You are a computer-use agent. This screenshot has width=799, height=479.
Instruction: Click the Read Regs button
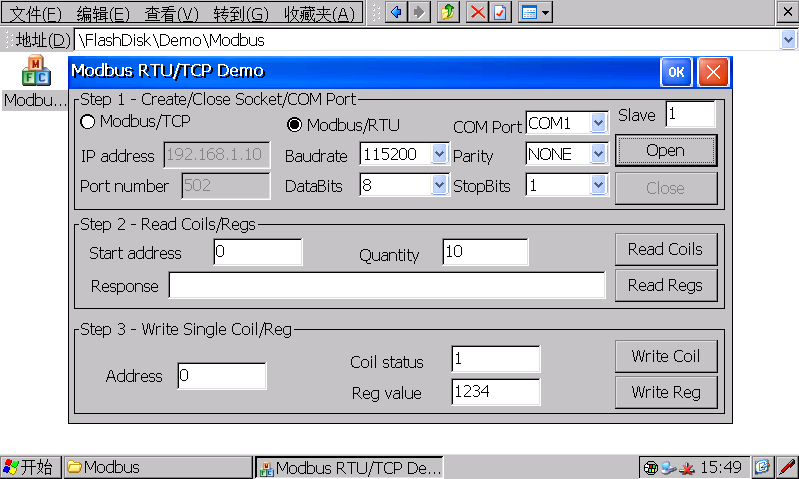click(x=665, y=285)
